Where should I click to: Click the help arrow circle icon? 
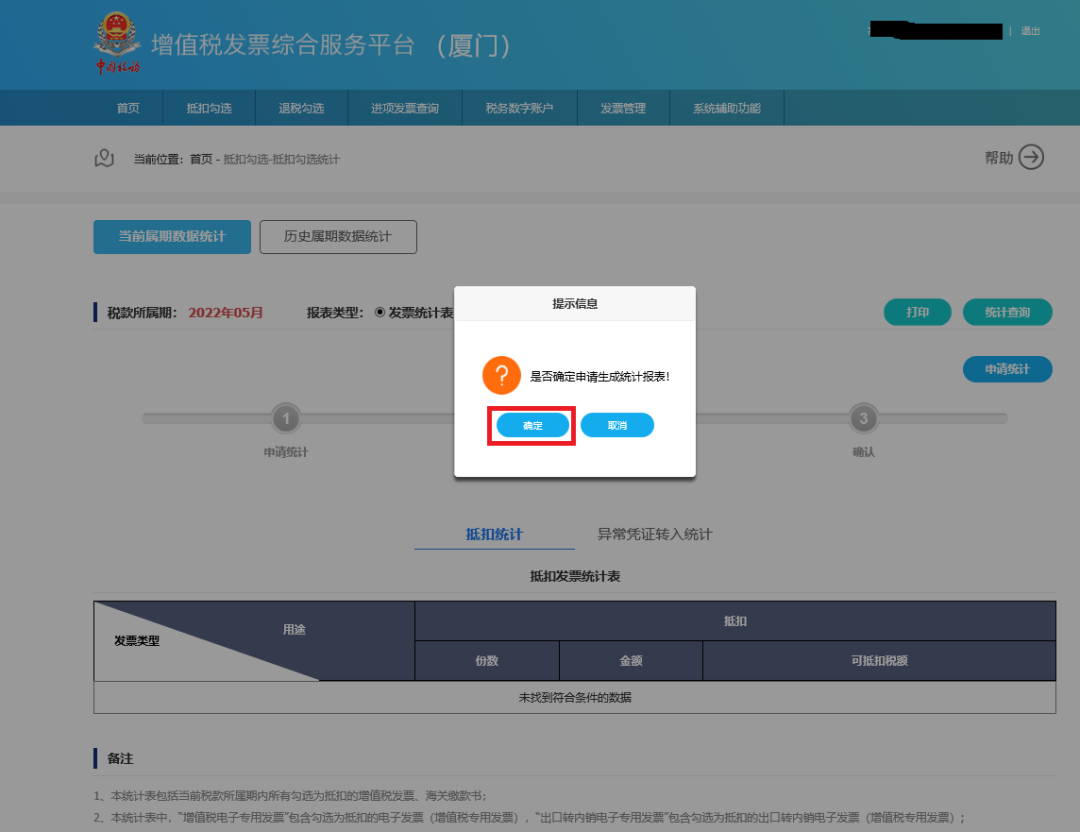coord(1031,157)
